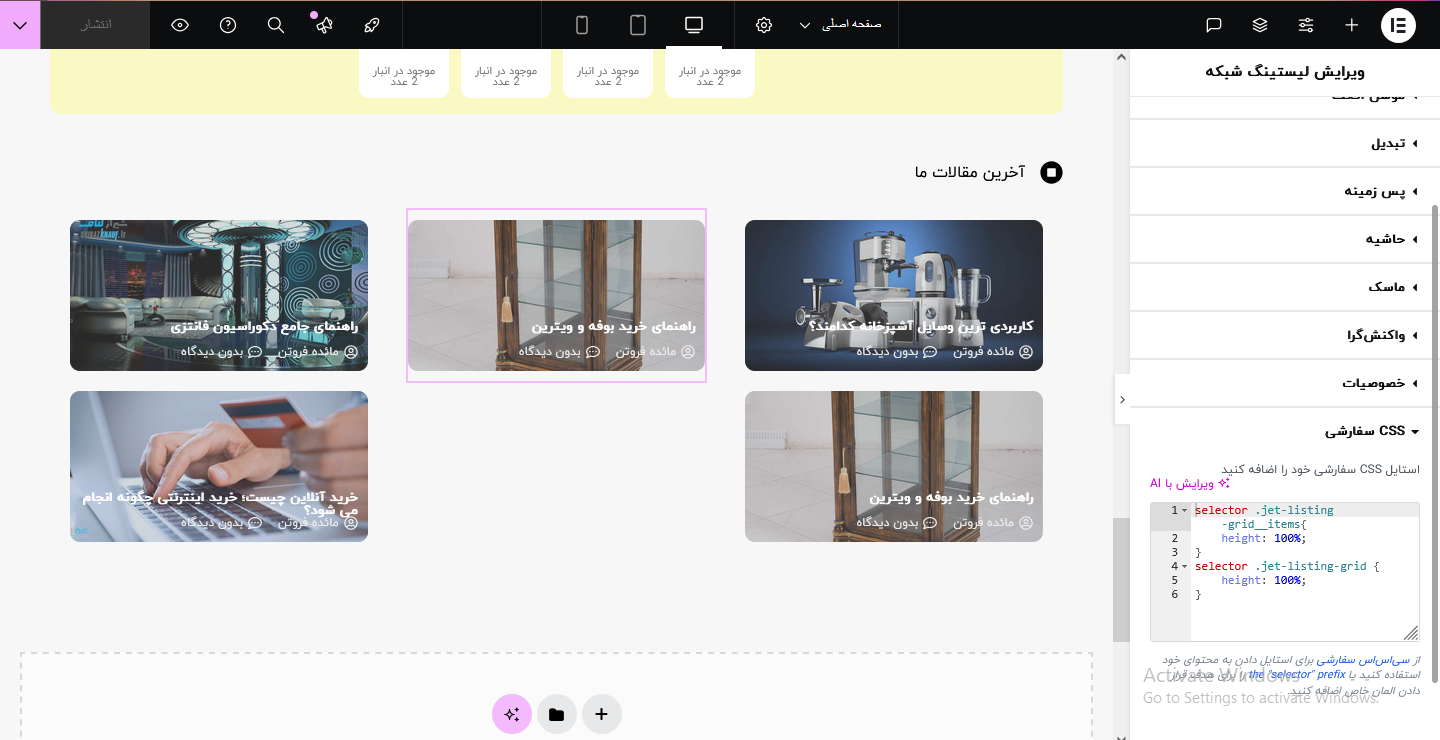Click the plus icon to add an element
Screen dimensions: 1440x740
tap(1351, 25)
